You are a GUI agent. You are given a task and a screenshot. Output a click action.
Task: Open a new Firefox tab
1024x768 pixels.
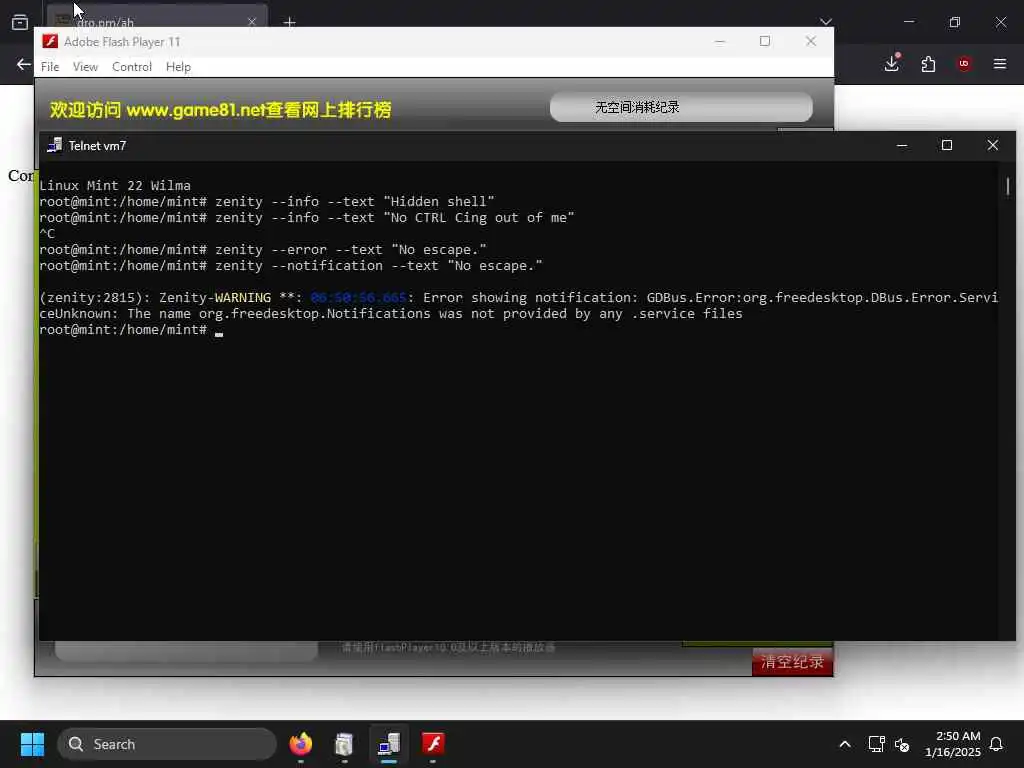click(289, 22)
